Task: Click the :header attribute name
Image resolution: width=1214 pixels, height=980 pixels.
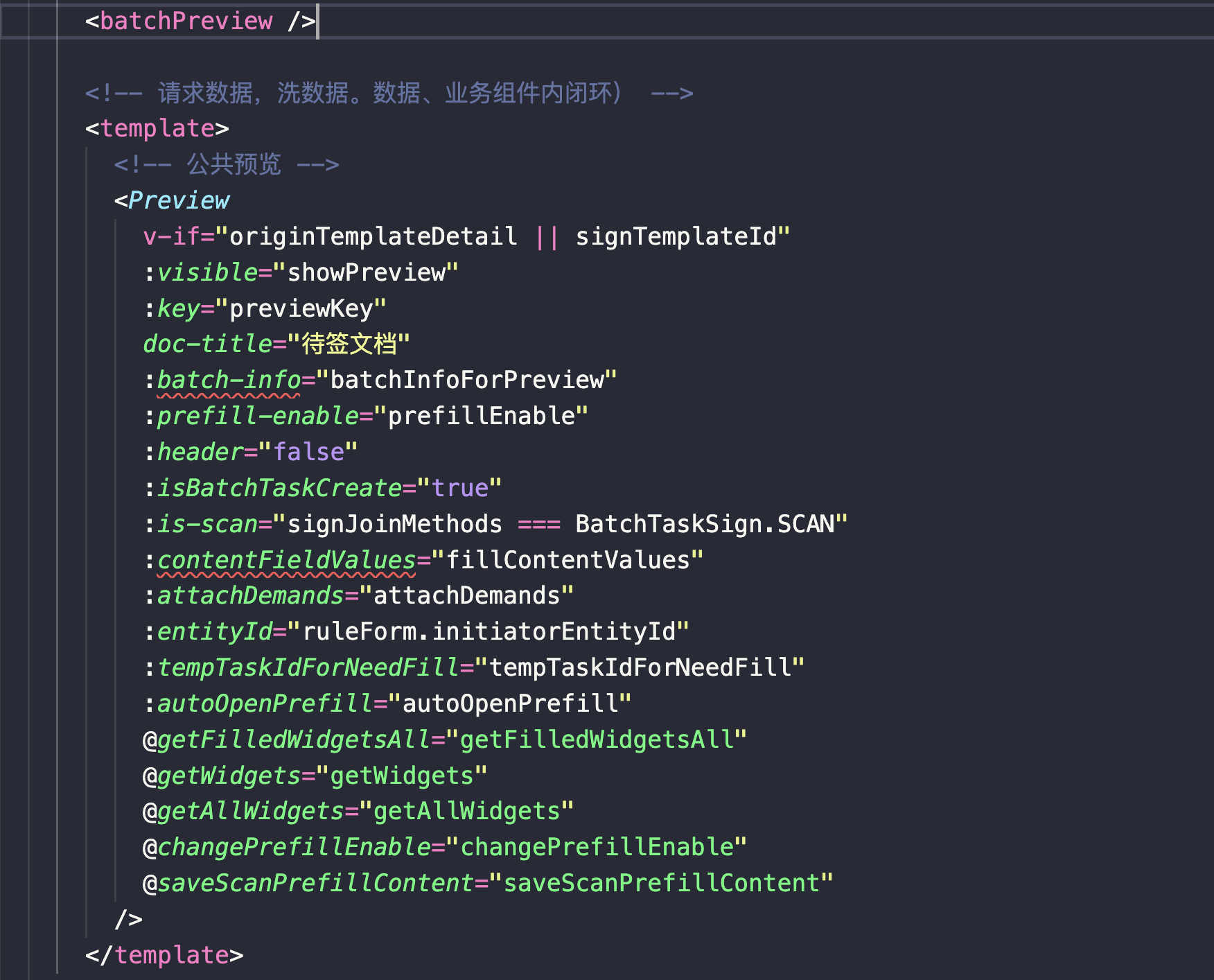Action: pos(193,452)
